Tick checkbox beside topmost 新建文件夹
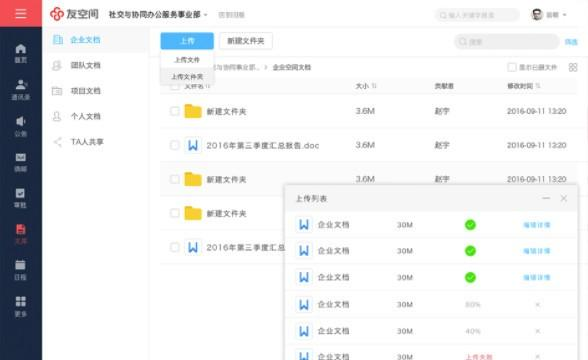The width and height of the screenshot is (588, 360). click(x=174, y=111)
